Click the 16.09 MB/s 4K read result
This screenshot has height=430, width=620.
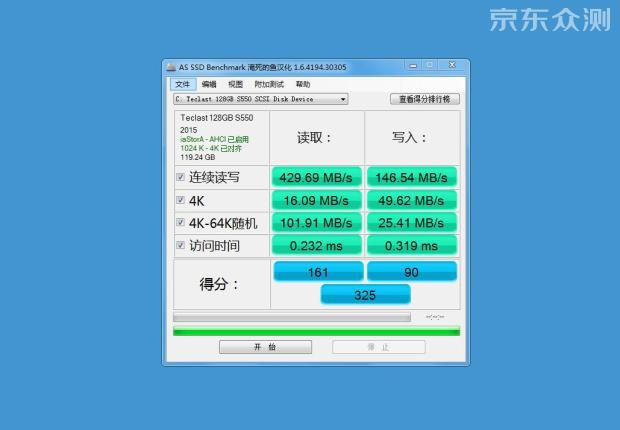pyautogui.click(x=316, y=200)
